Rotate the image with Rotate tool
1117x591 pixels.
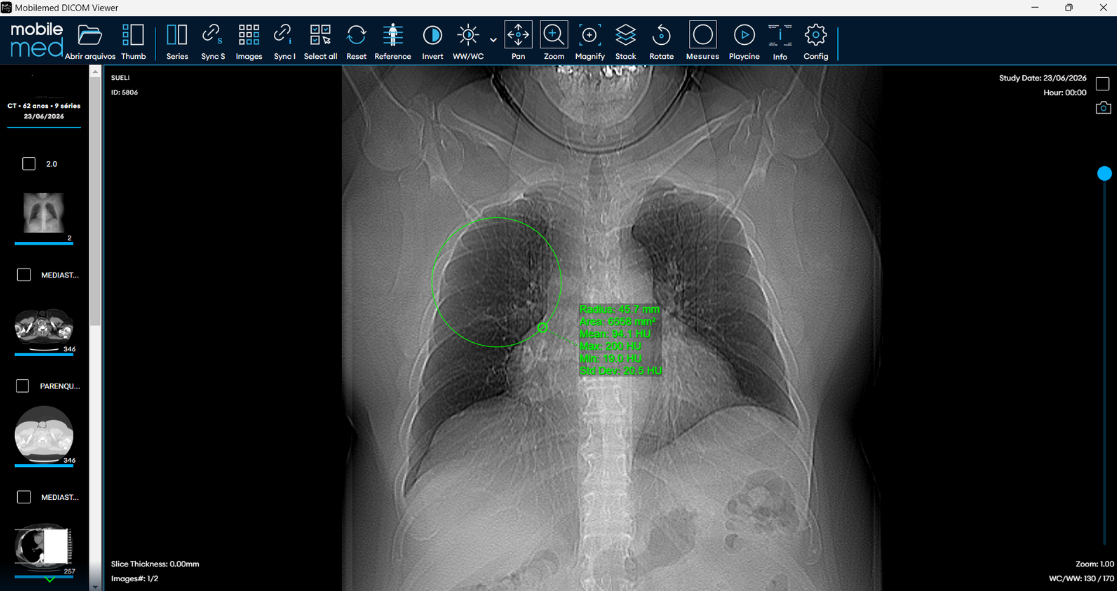pyautogui.click(x=661, y=41)
